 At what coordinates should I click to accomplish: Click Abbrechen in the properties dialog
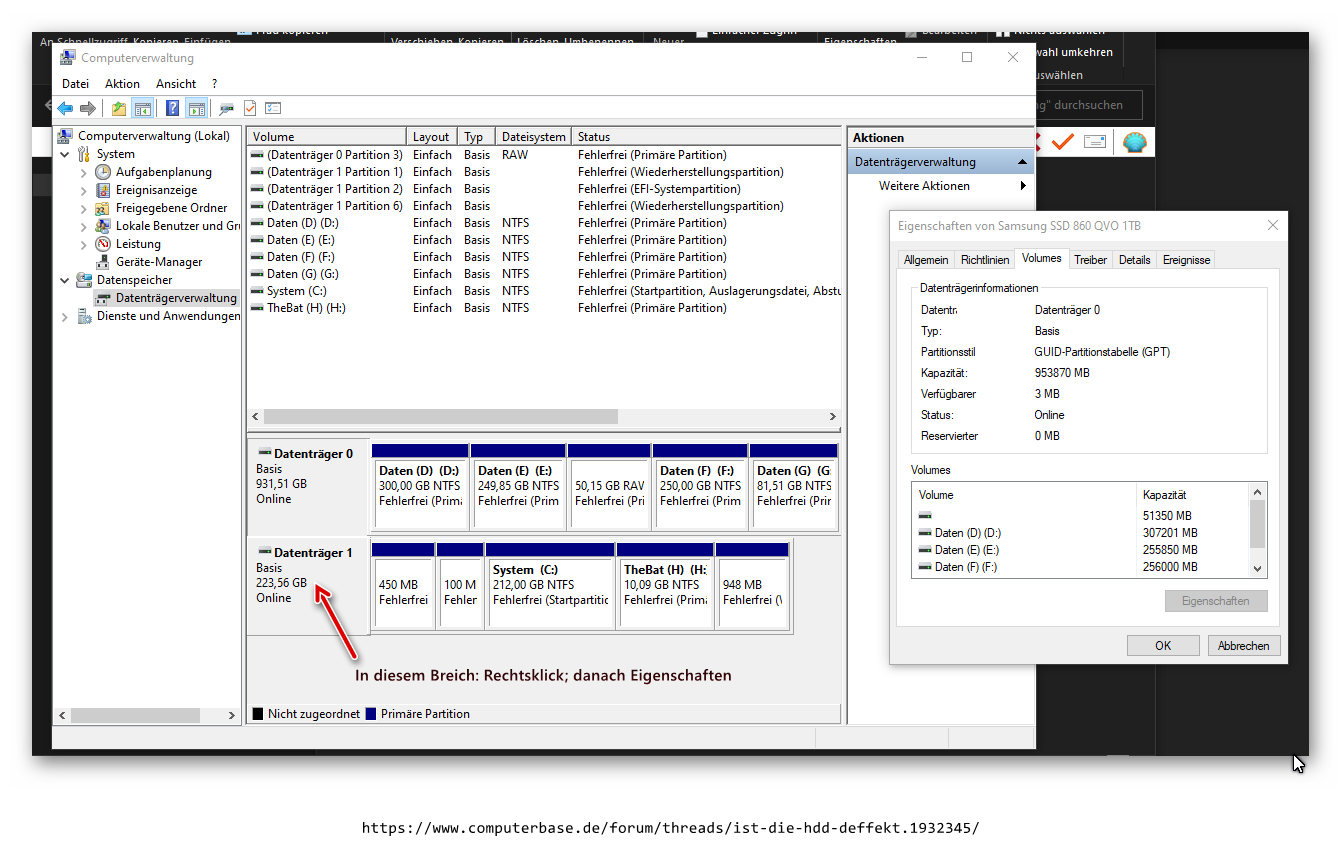[1244, 646]
